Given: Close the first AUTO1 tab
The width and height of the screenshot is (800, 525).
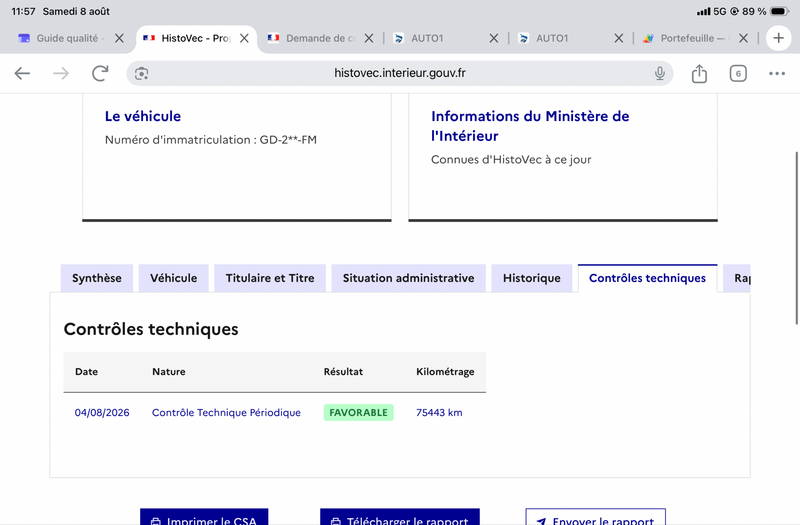Looking at the screenshot, I should click(494, 38).
